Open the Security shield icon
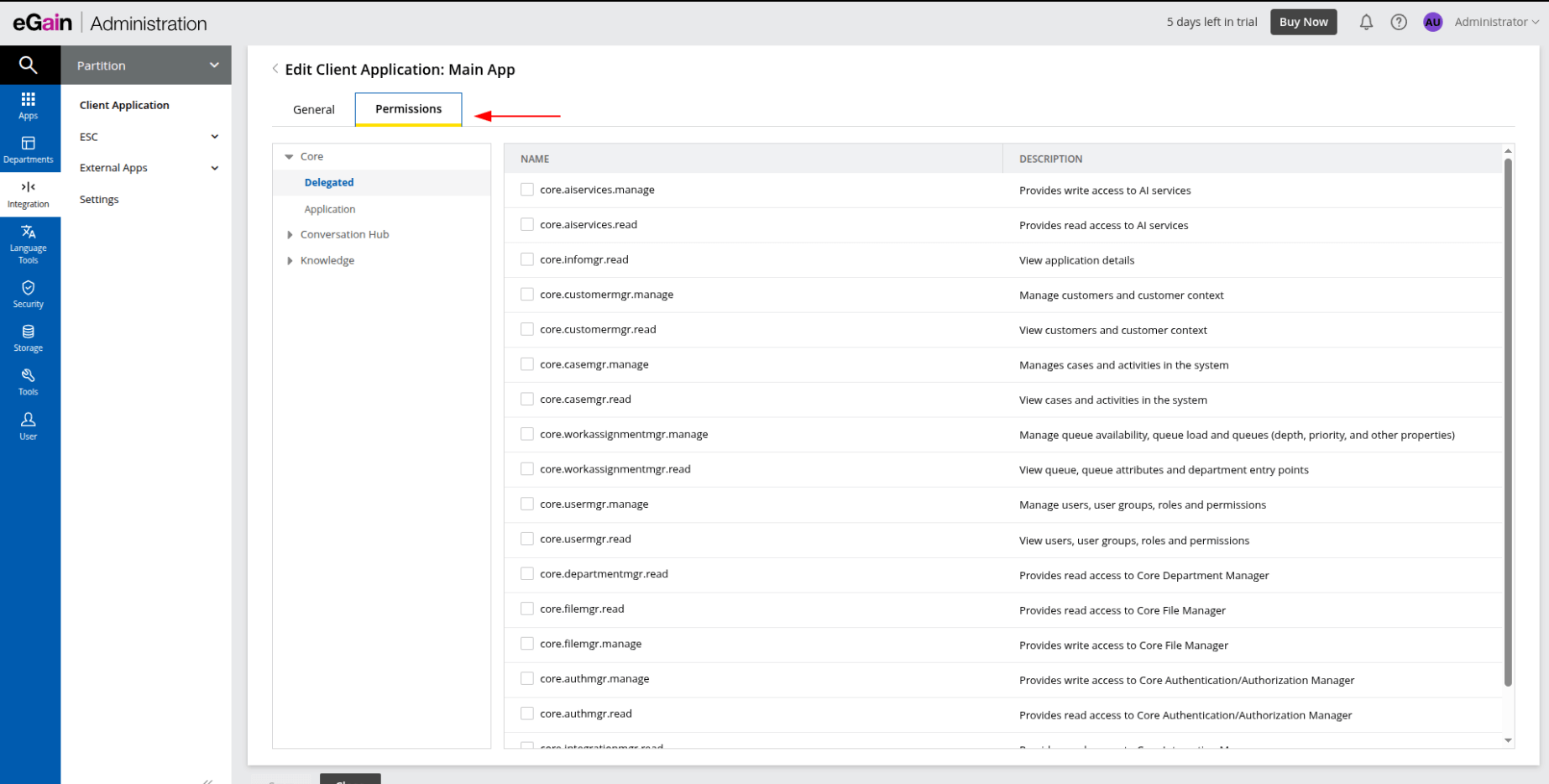Image resolution: width=1549 pixels, height=784 pixels. pos(28,294)
